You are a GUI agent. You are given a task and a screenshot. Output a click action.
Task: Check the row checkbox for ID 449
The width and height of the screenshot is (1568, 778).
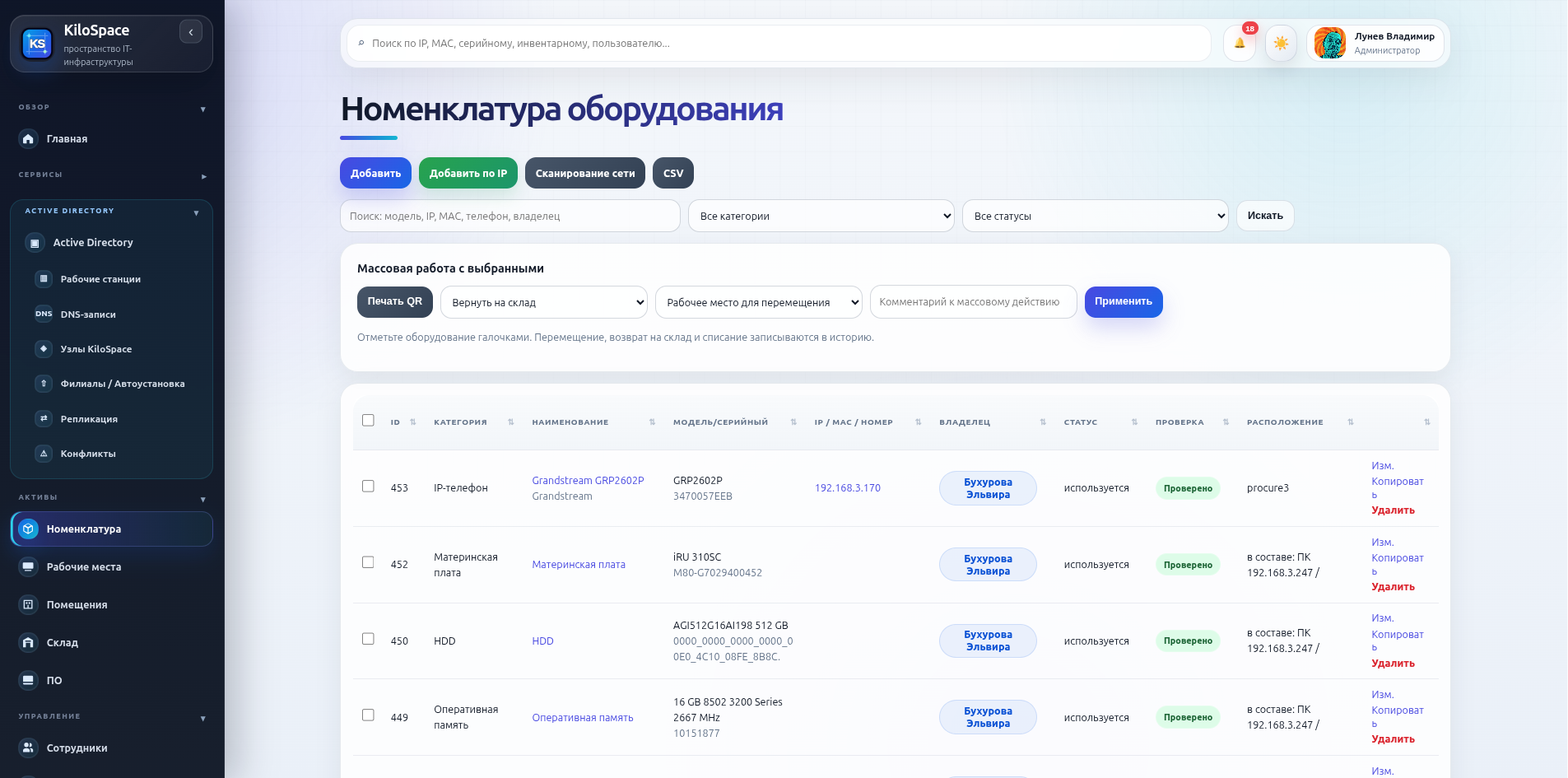(x=368, y=715)
